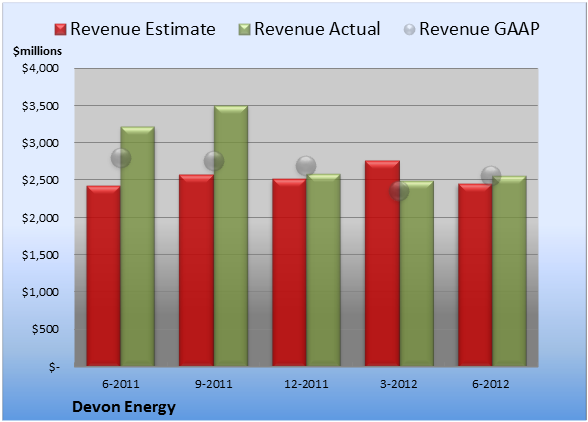
Task: Select the green actual bar for 6-2012
Action: pos(509,271)
